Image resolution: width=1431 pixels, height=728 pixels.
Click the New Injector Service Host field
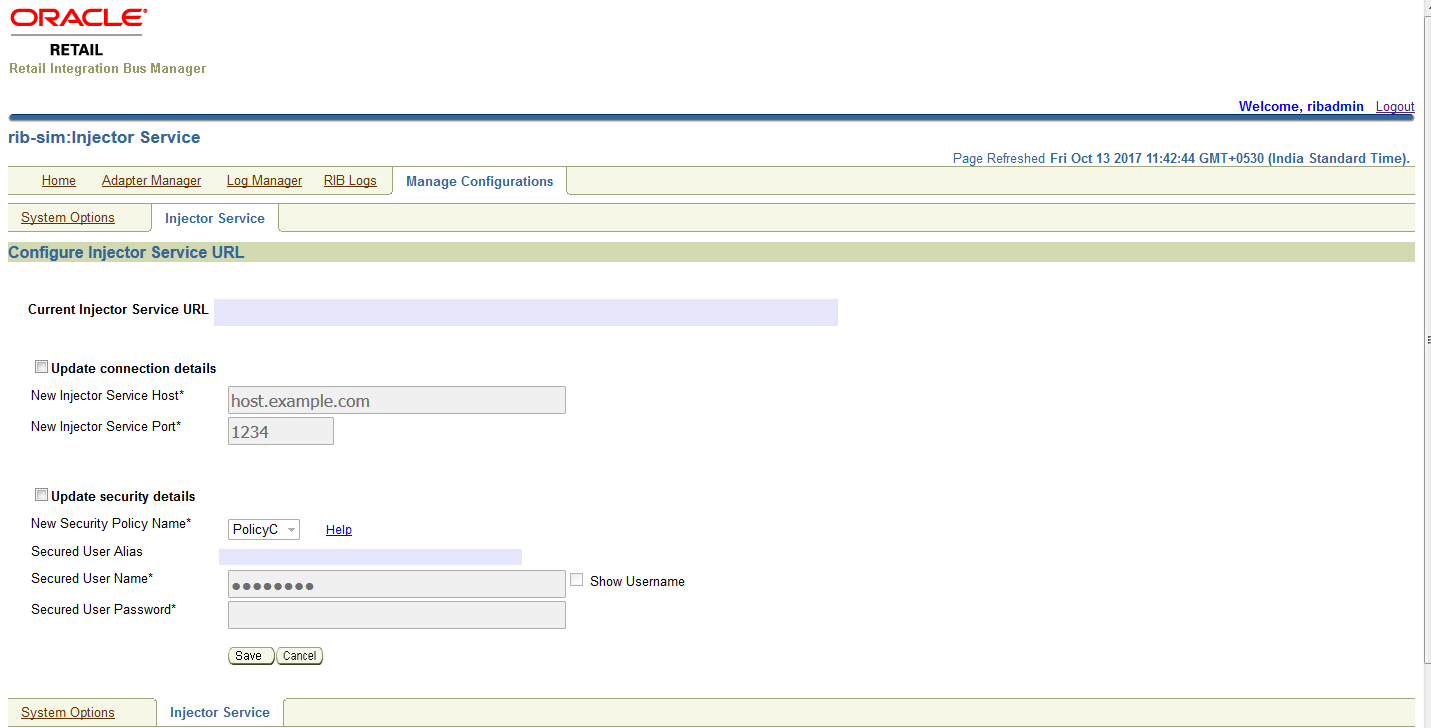coord(397,401)
